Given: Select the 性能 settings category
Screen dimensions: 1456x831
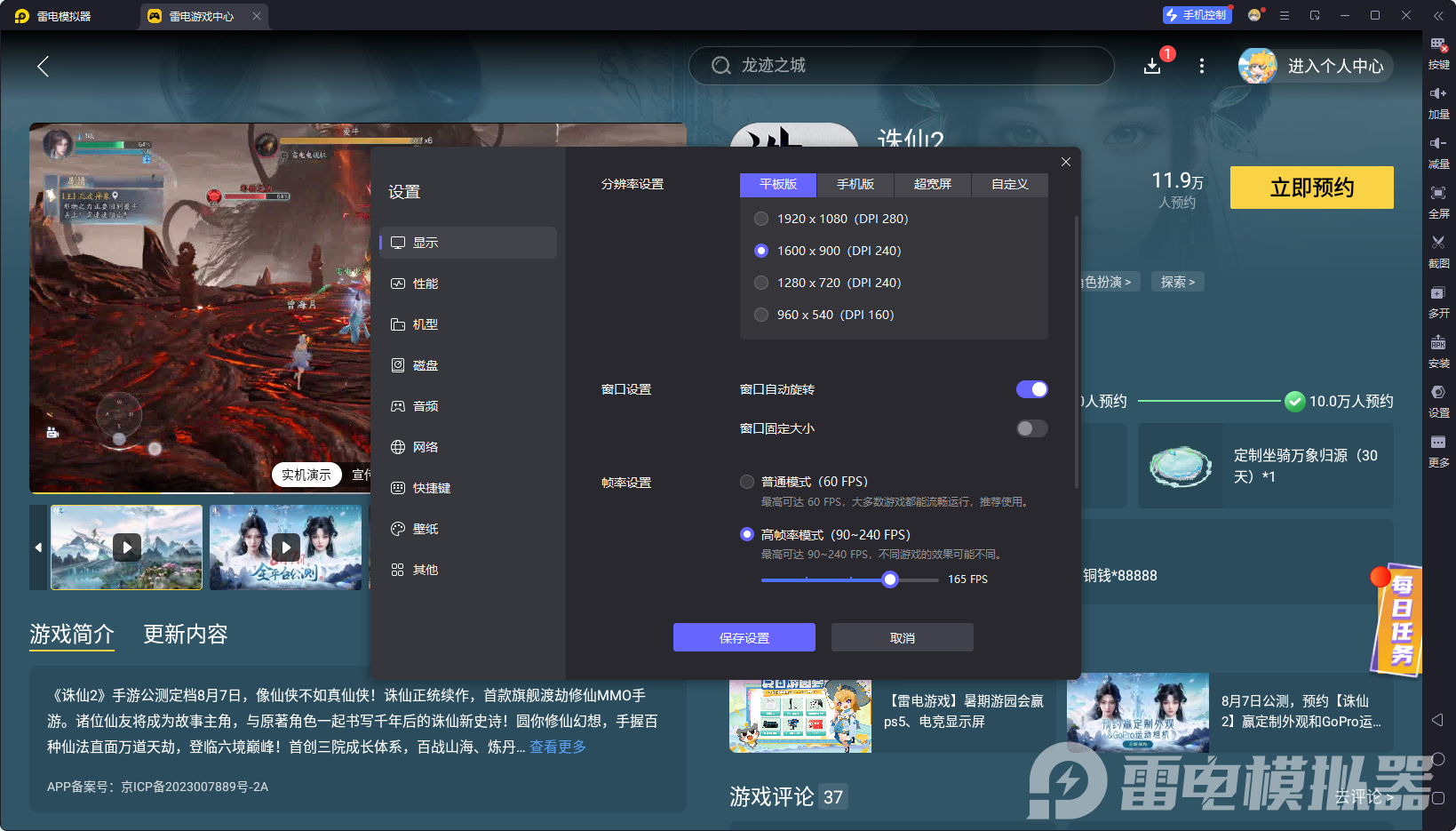Looking at the screenshot, I should [x=424, y=283].
